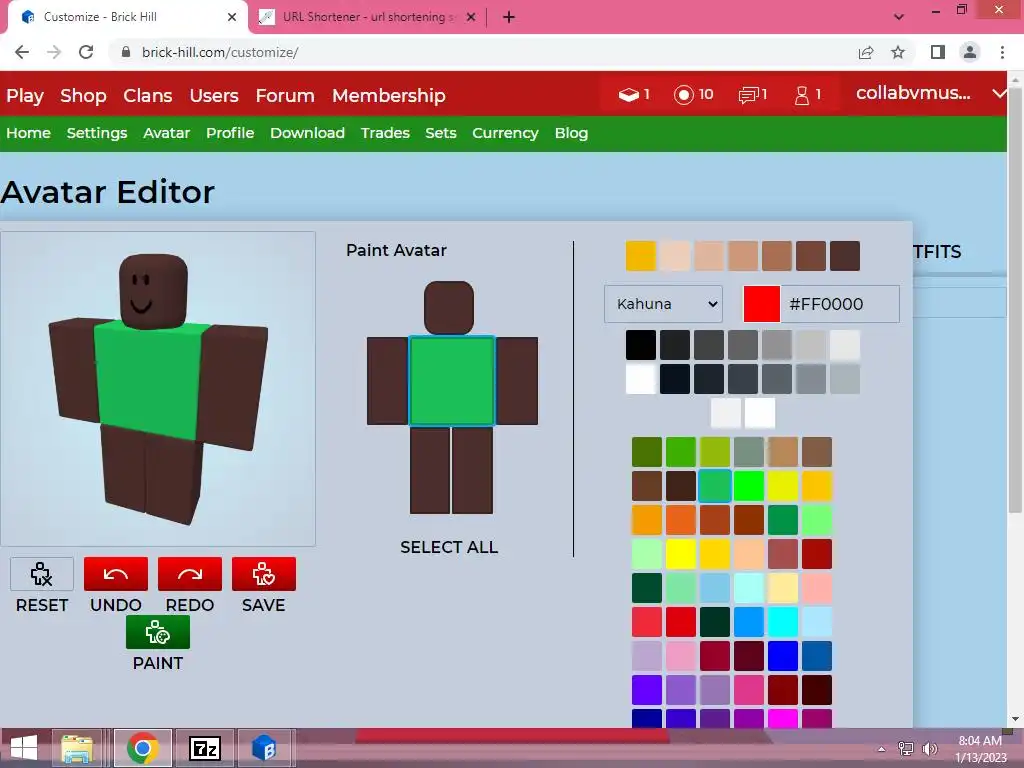Open the Blog link
The height and width of the screenshot is (768, 1024).
(x=571, y=133)
